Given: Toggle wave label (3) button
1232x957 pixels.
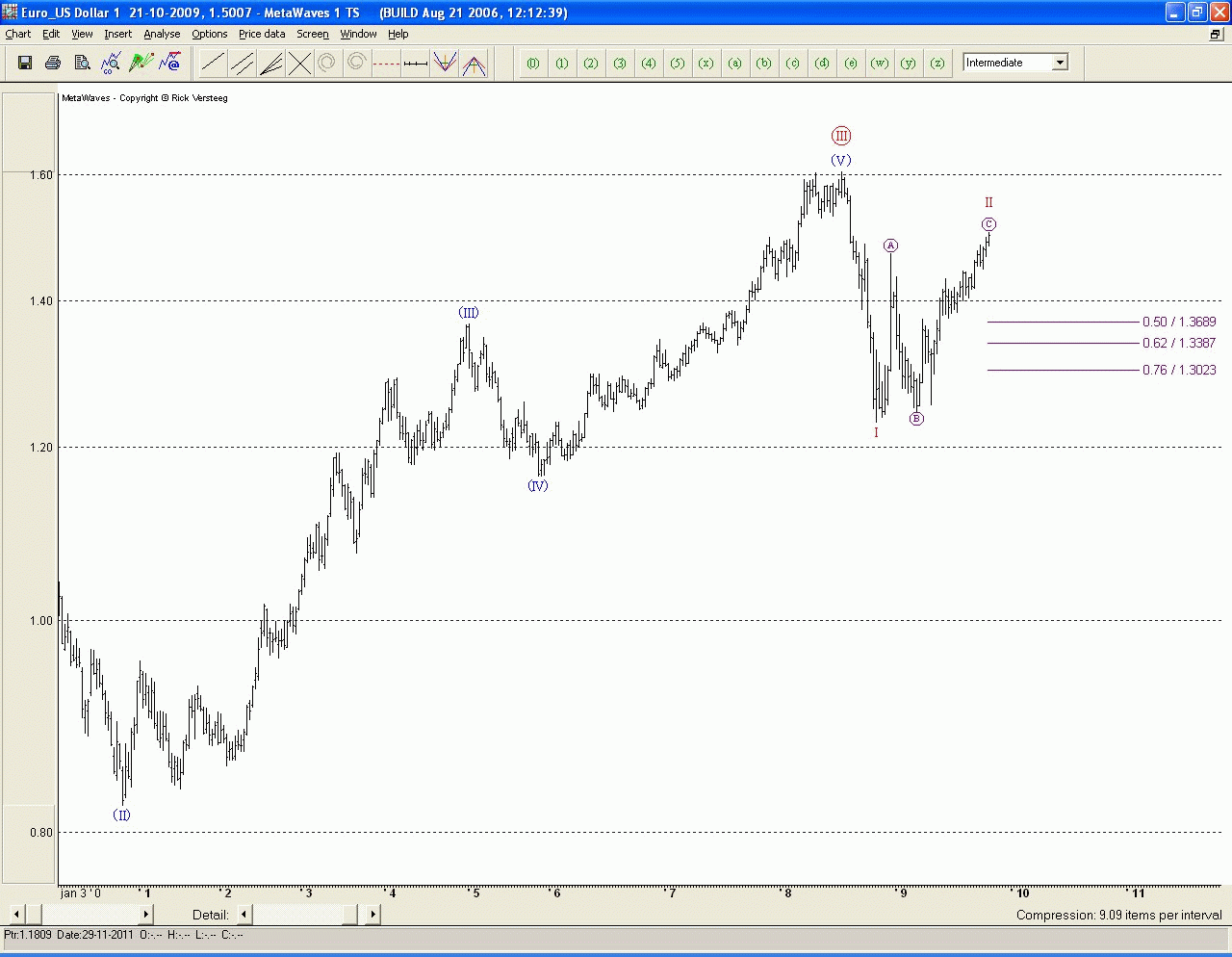Looking at the screenshot, I should (620, 64).
